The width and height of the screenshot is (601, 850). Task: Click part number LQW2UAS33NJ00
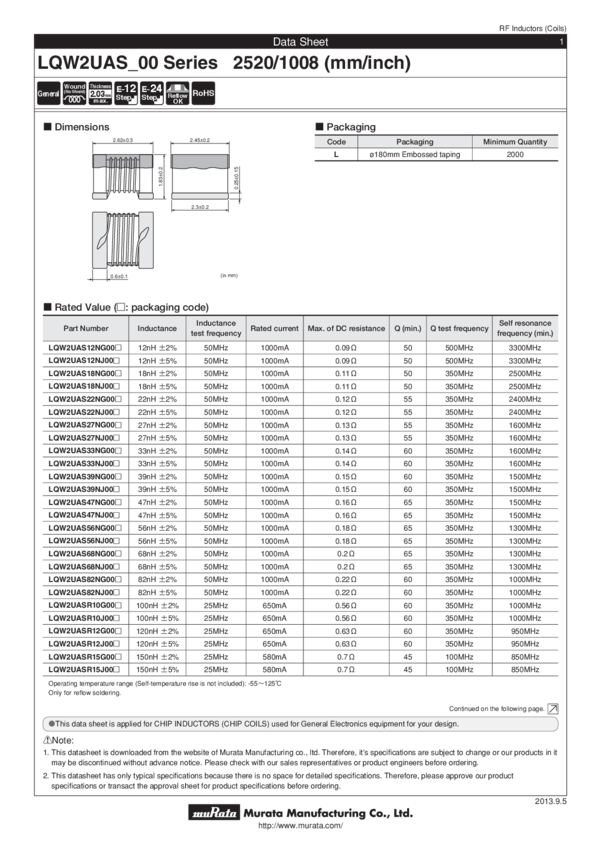click(x=84, y=463)
